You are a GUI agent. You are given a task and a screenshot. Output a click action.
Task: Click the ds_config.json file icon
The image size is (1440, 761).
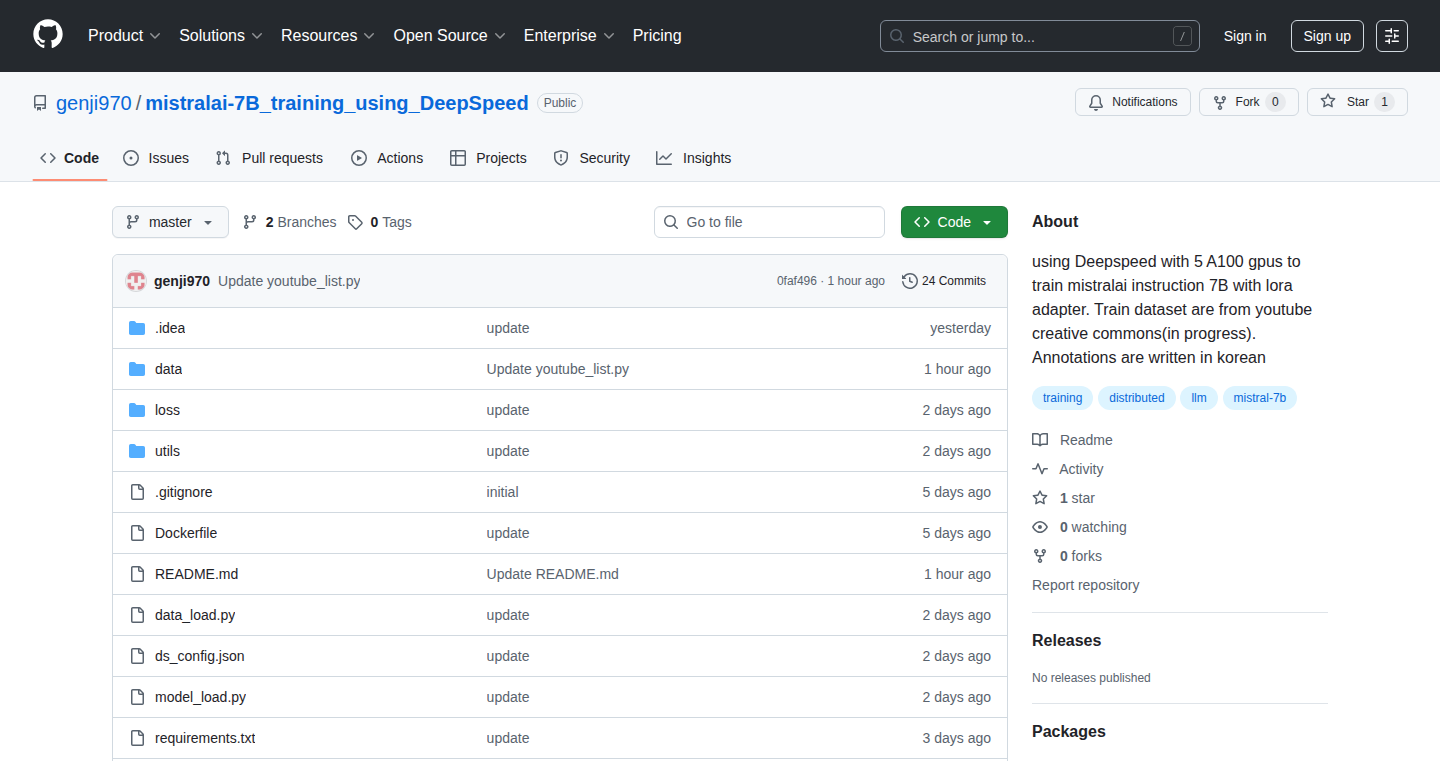(137, 656)
